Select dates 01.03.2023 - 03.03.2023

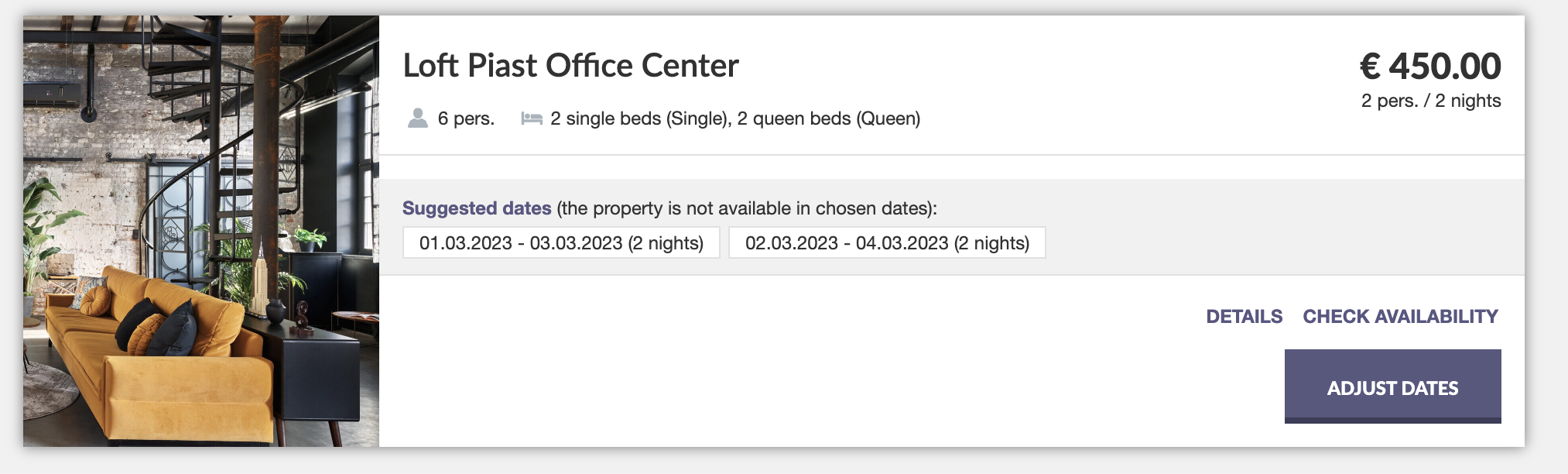[561, 242]
